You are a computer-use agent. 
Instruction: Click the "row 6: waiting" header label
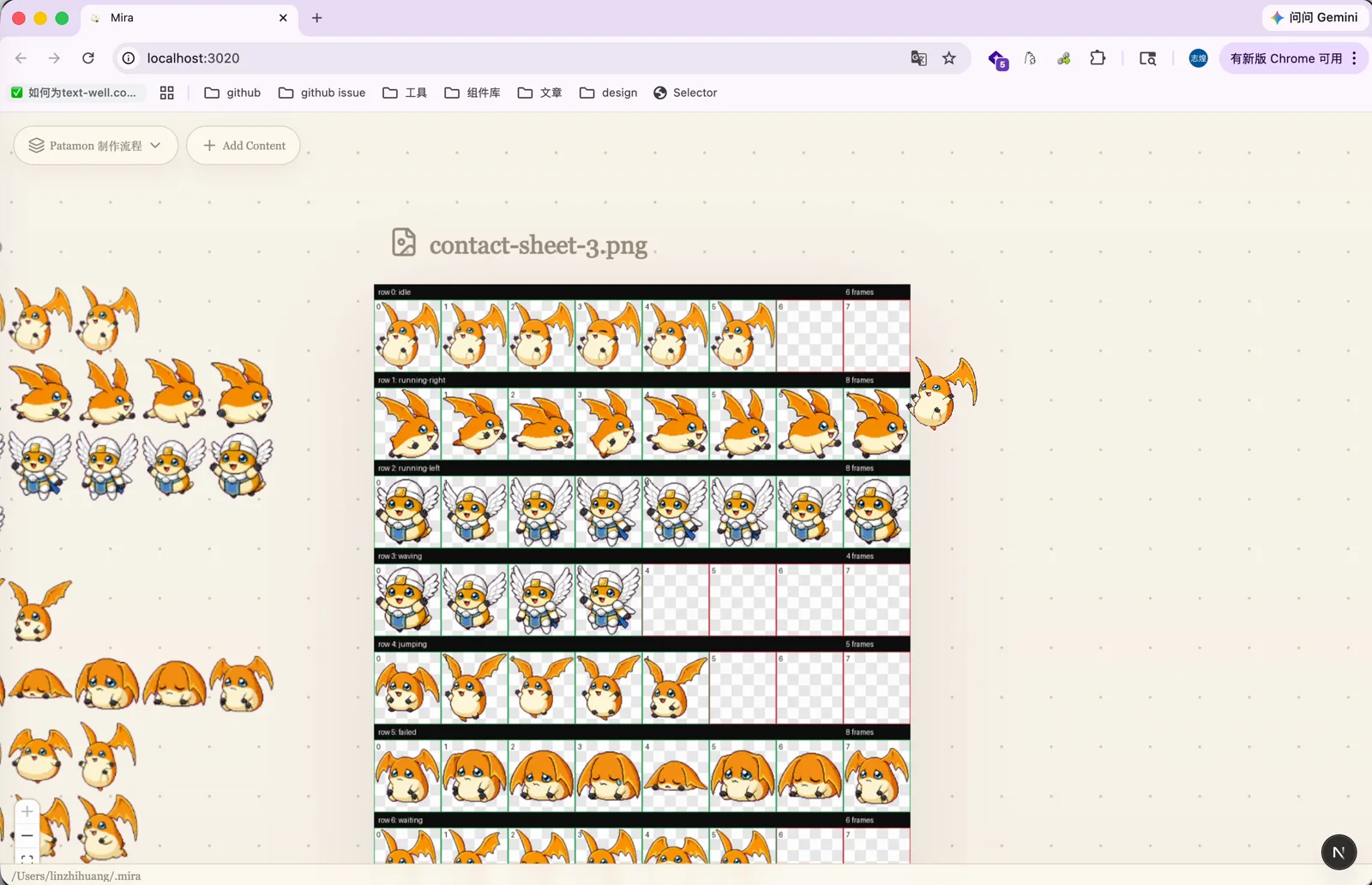[400, 821]
